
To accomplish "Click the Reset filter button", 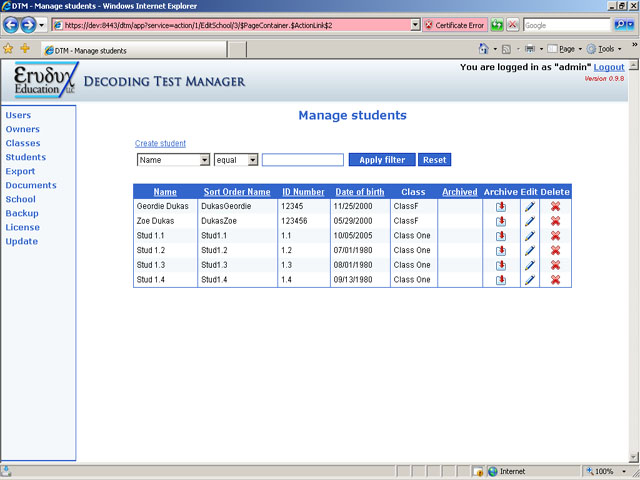I will click(x=435, y=160).
